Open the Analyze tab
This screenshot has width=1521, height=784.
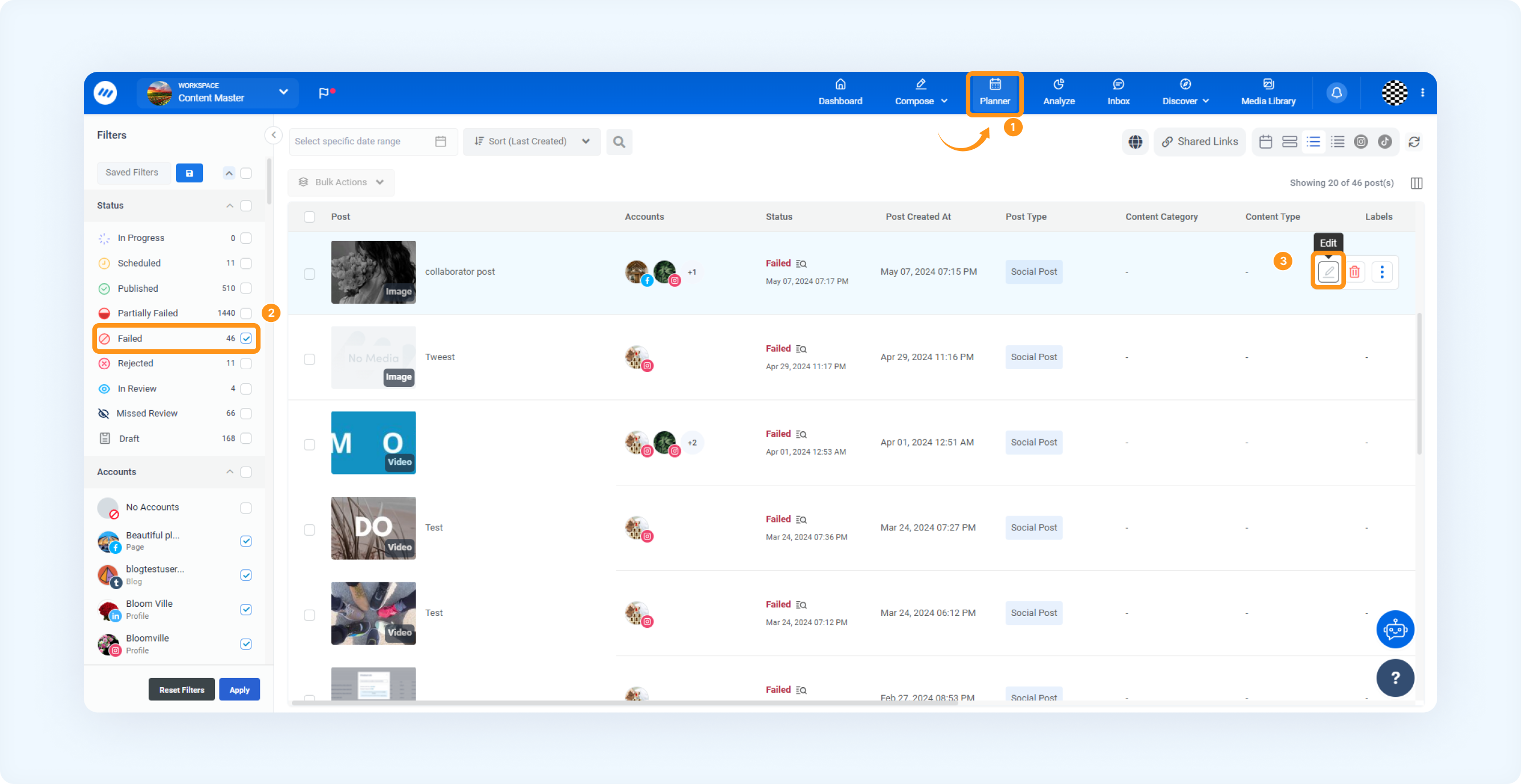[x=1058, y=93]
